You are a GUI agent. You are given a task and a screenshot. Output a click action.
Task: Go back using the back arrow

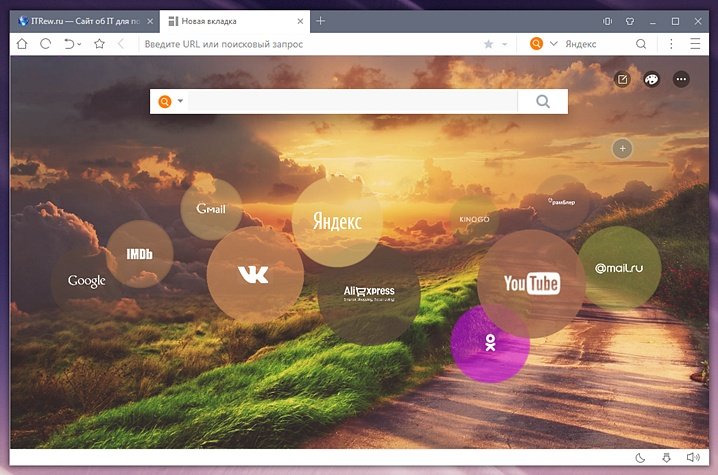click(121, 44)
